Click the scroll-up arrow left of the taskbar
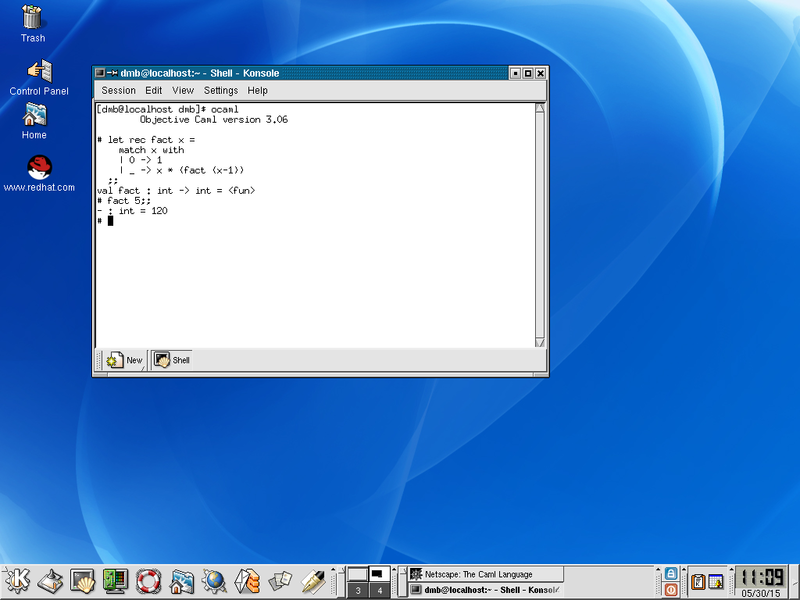This screenshot has width=800, height=600. [394, 570]
